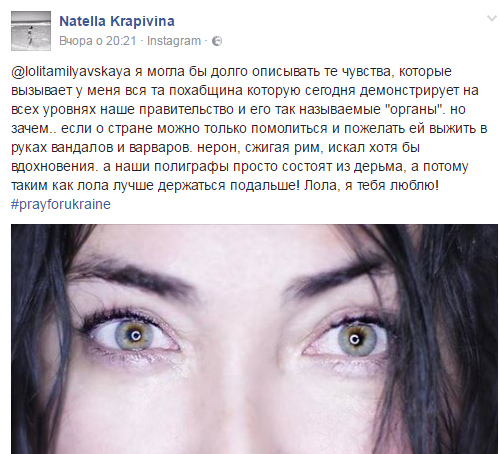The width and height of the screenshot is (500, 454).
Task: Click the Natella Krapivina name link
Action: click(117, 21)
